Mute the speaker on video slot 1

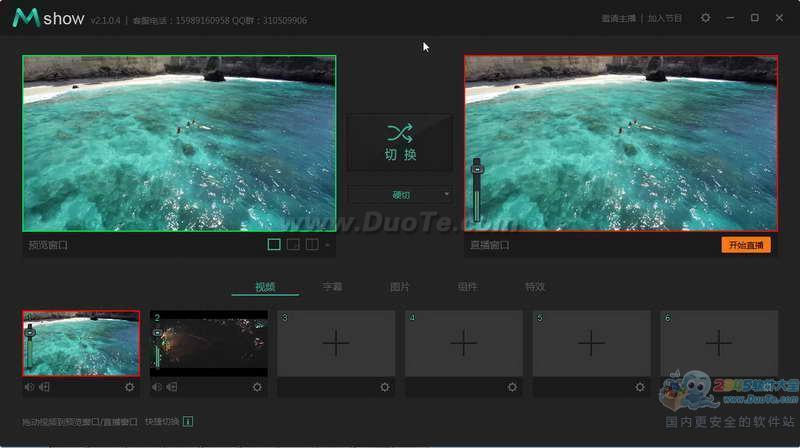click(30, 387)
